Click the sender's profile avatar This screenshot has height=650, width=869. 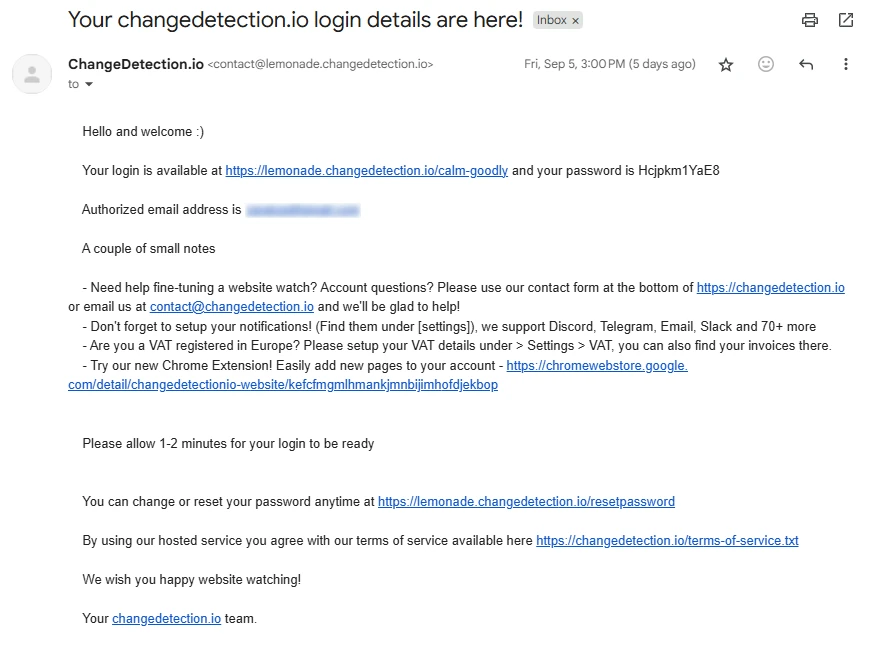(32, 74)
